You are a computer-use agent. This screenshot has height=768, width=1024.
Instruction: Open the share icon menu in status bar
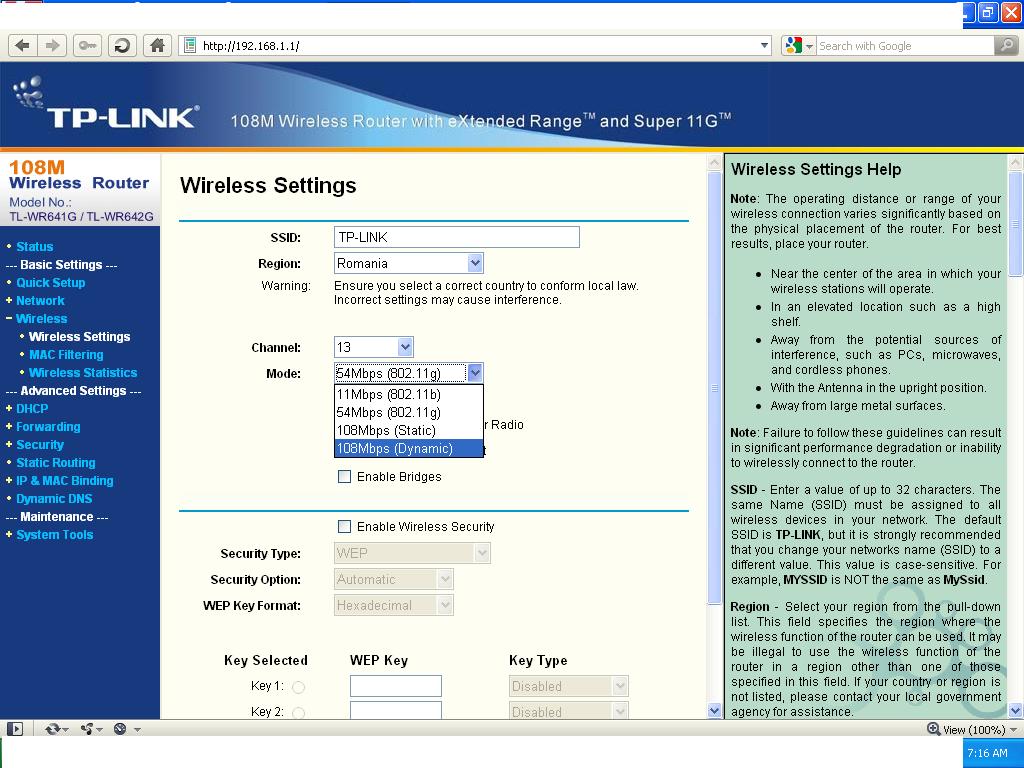91,729
